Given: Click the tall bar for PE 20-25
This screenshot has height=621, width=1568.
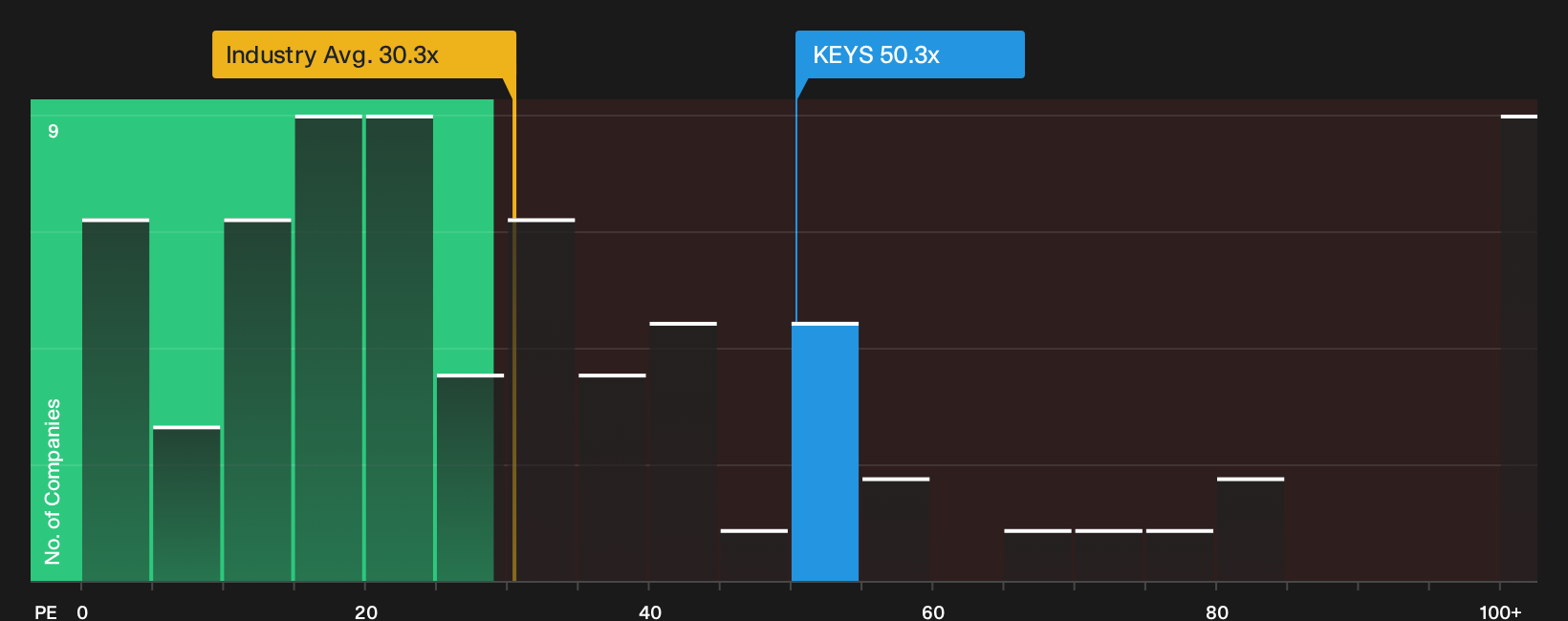Looking at the screenshot, I should tap(400, 349).
